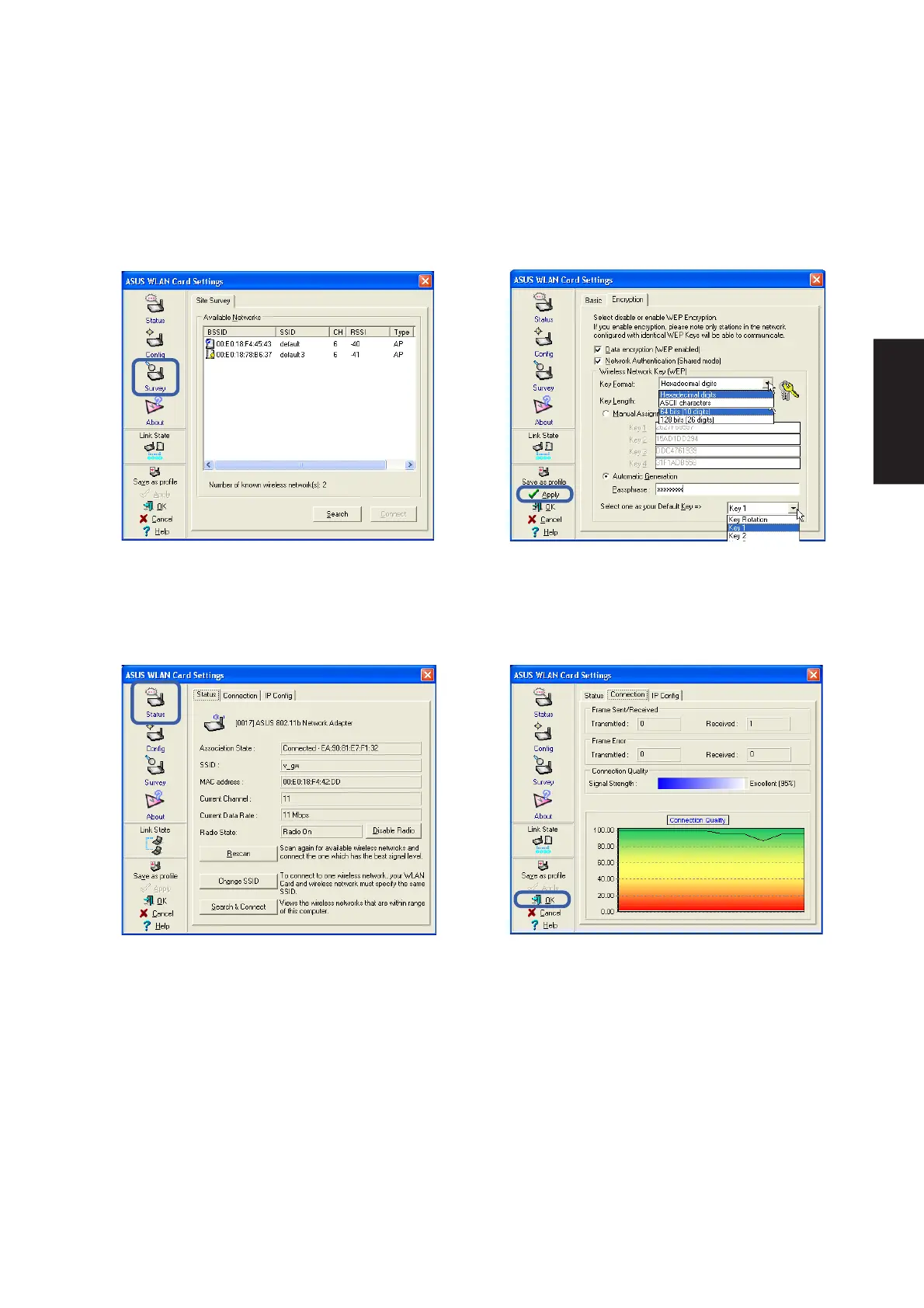Click the SSID field showing v_gw
Screen dimensions: 924x1308
(x=351, y=766)
